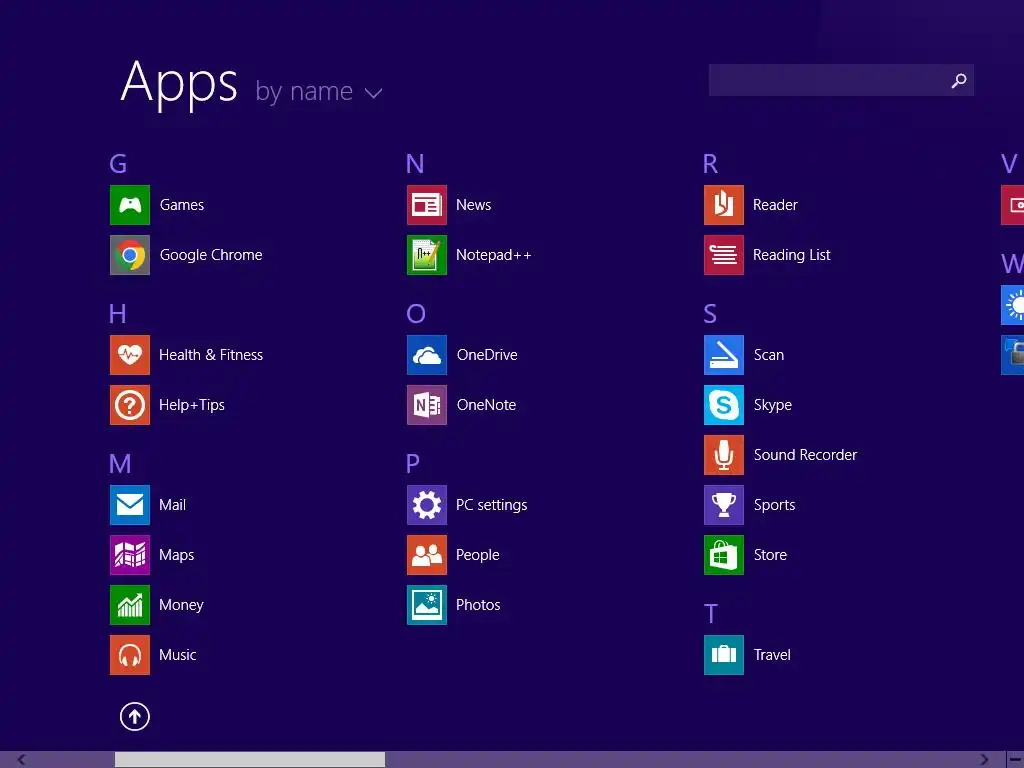Screen dimensions: 1024x768
Task: Open the Photos app icon
Action: coord(426,605)
